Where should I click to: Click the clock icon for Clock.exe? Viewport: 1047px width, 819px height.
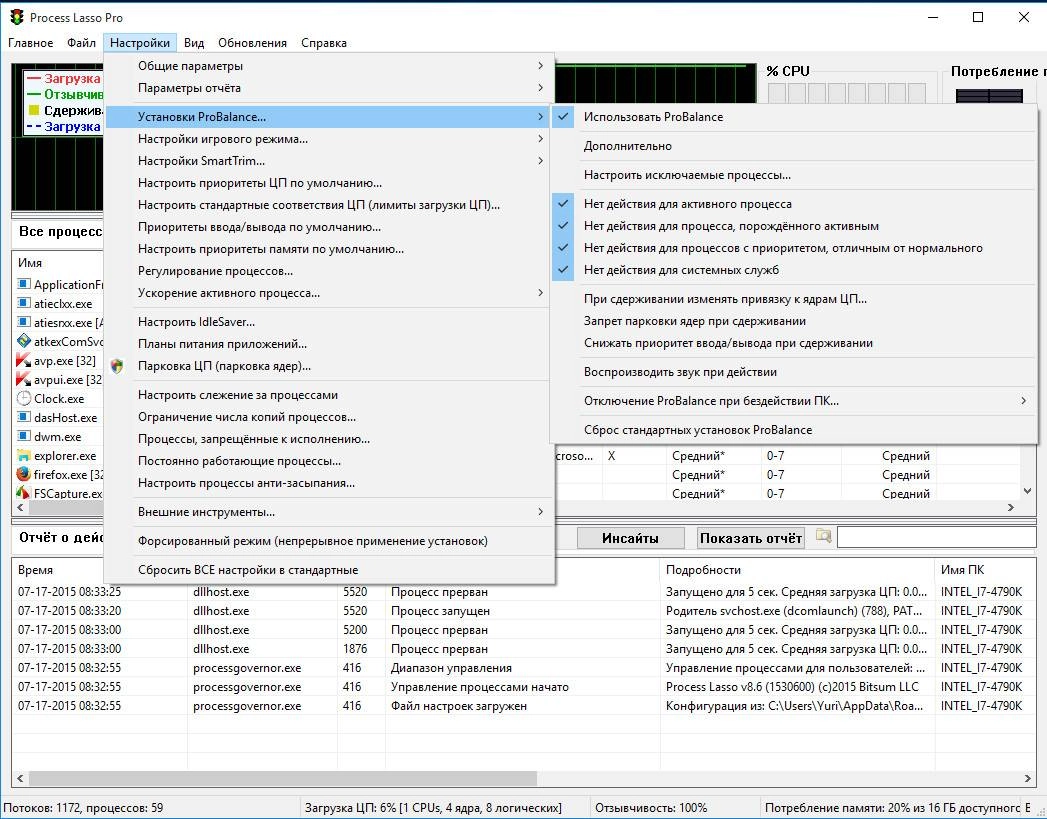[23, 398]
